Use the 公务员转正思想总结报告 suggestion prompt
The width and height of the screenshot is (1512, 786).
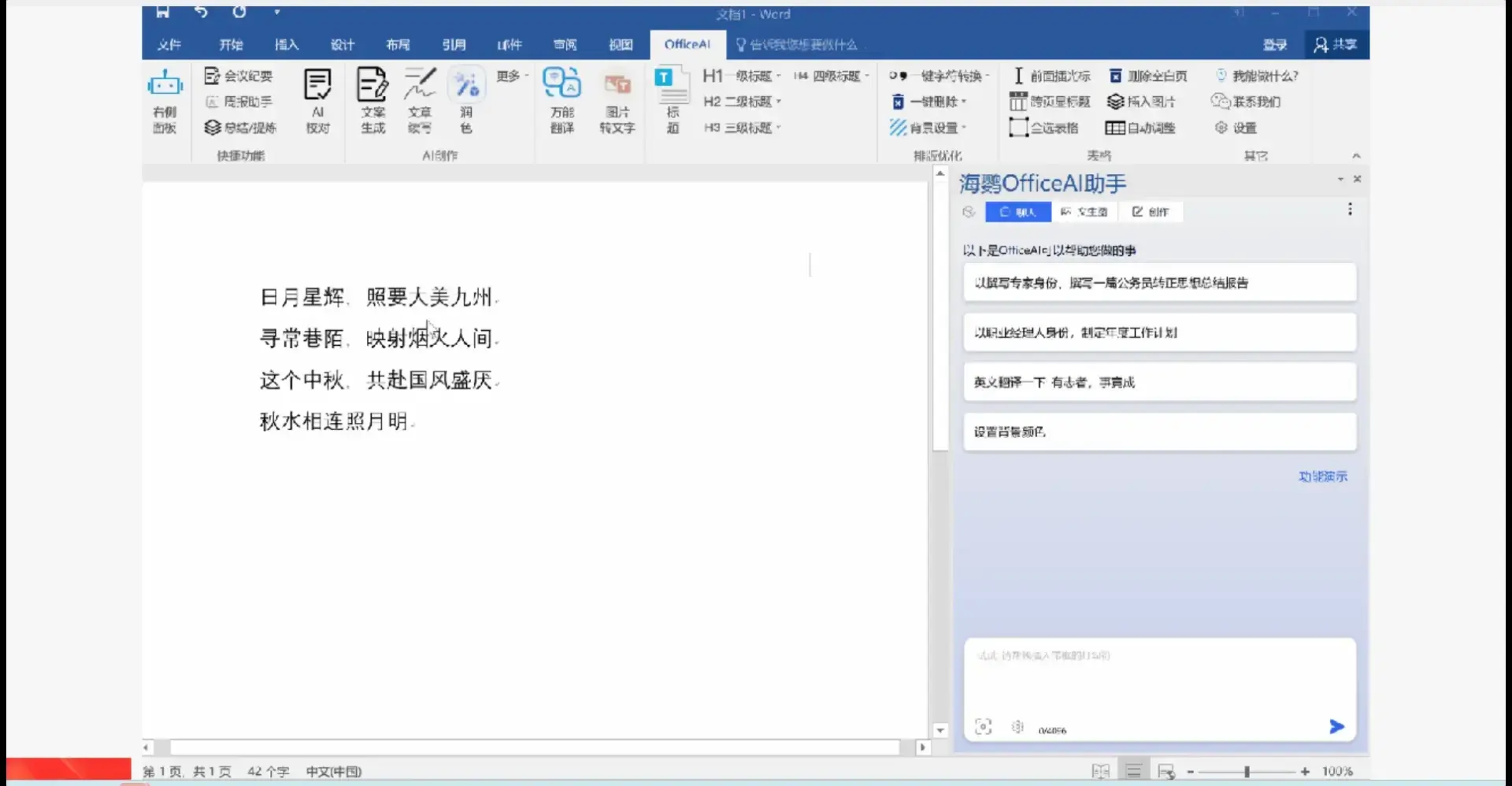click(x=1159, y=282)
